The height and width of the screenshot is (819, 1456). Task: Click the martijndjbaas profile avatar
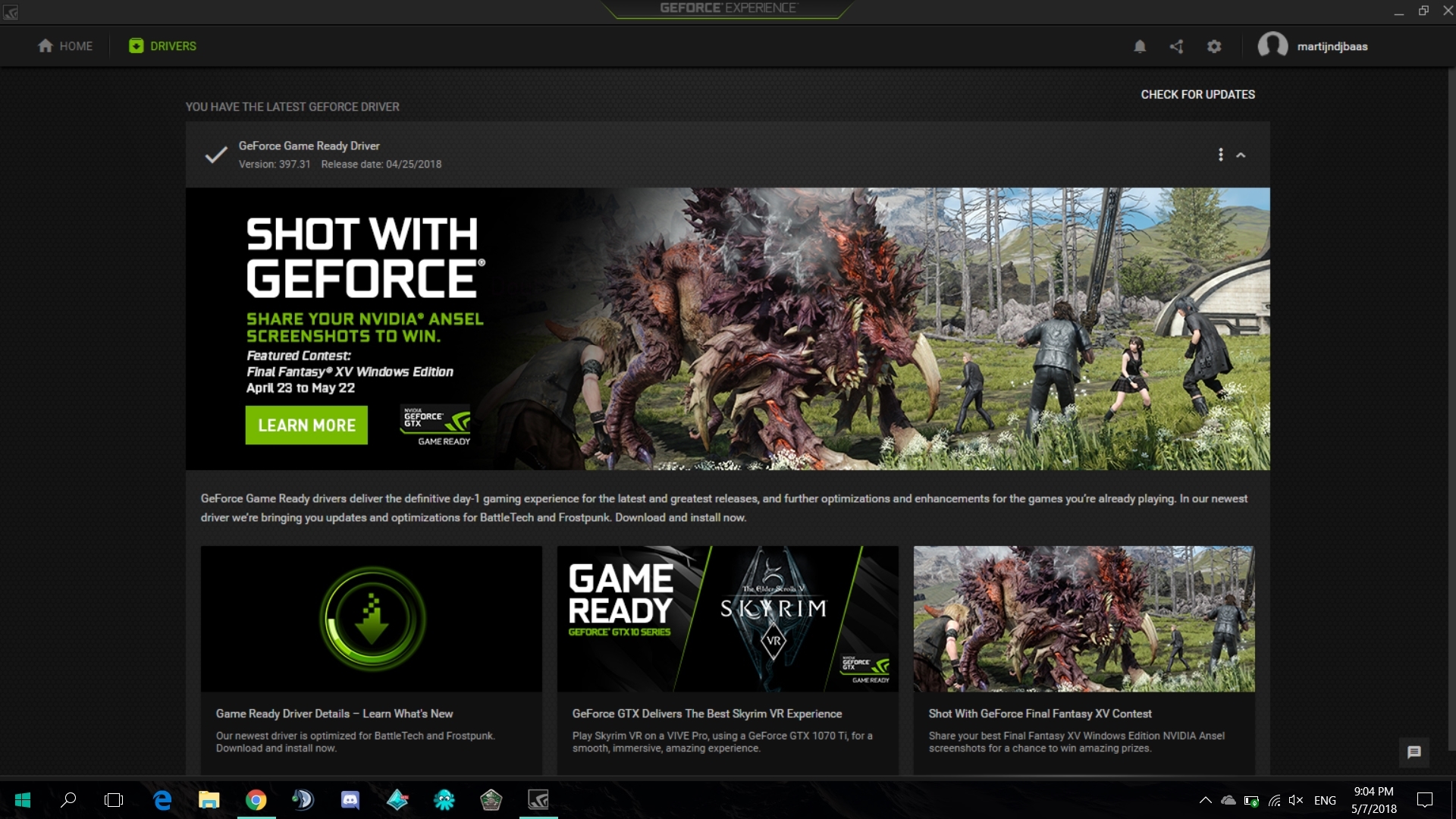(1272, 45)
